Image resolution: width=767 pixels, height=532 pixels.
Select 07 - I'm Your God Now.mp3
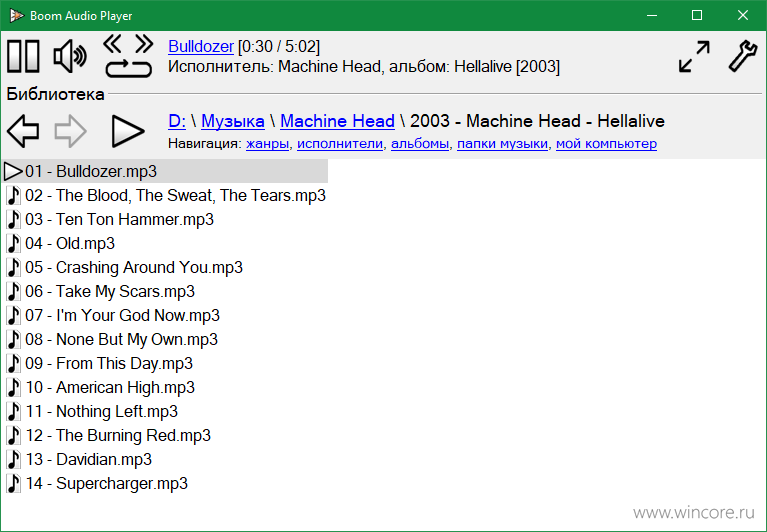pos(113,315)
